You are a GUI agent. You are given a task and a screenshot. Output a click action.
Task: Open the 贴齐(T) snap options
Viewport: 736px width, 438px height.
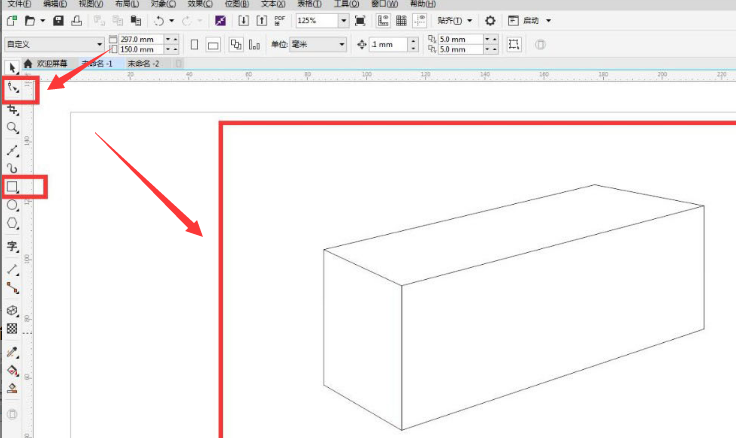tap(454, 21)
